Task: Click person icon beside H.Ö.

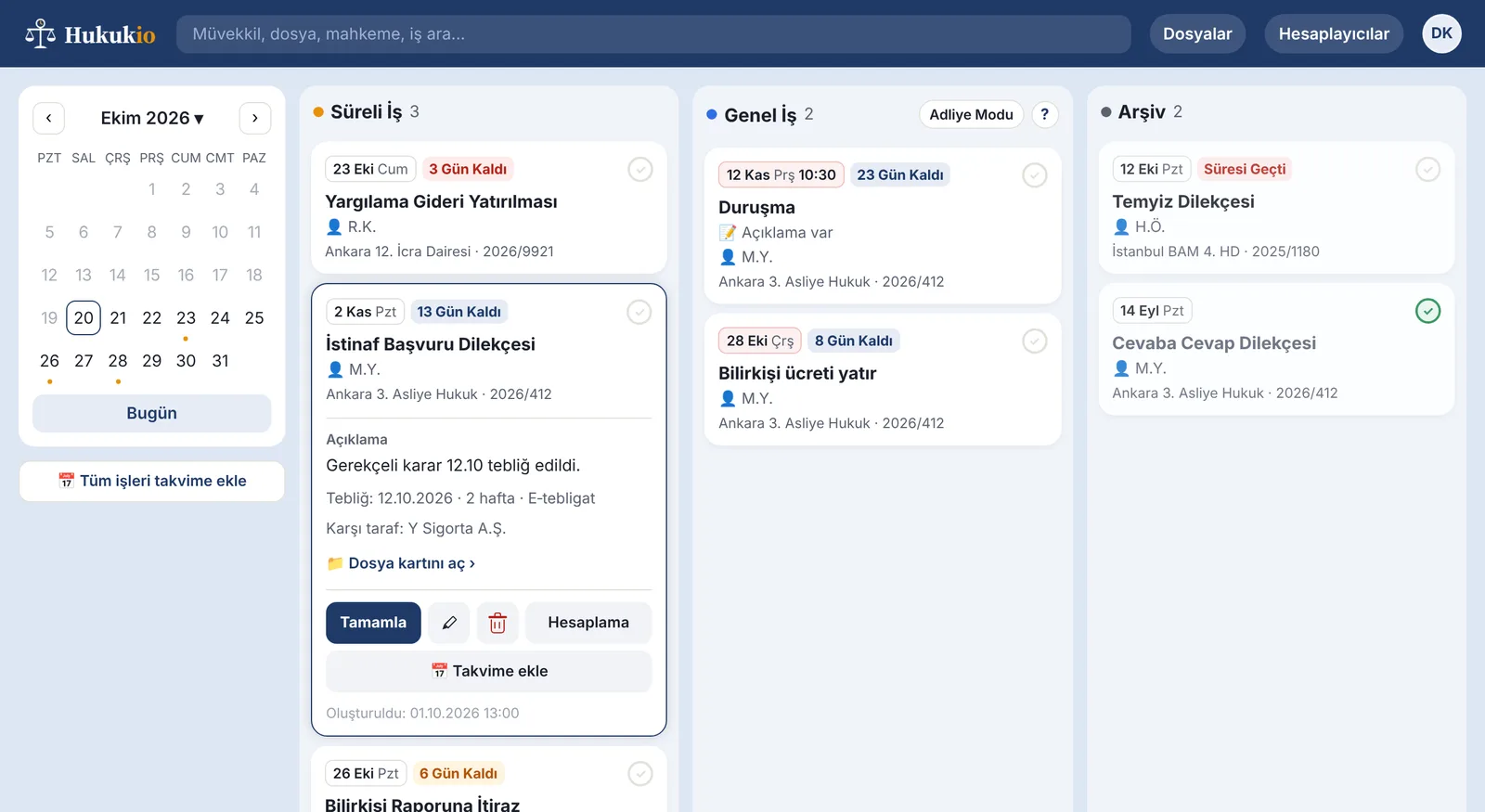Action: click(1121, 226)
